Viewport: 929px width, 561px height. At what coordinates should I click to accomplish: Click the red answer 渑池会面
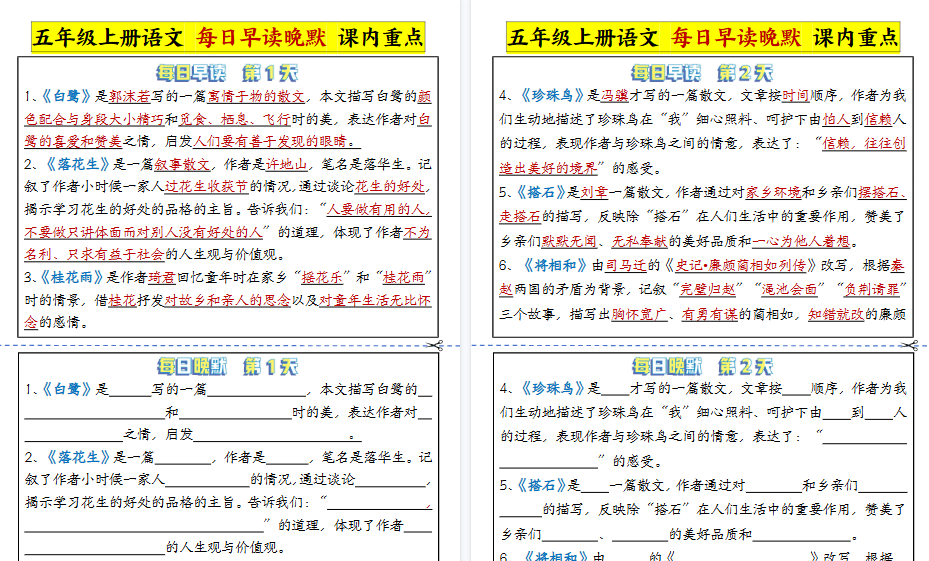[789, 290]
